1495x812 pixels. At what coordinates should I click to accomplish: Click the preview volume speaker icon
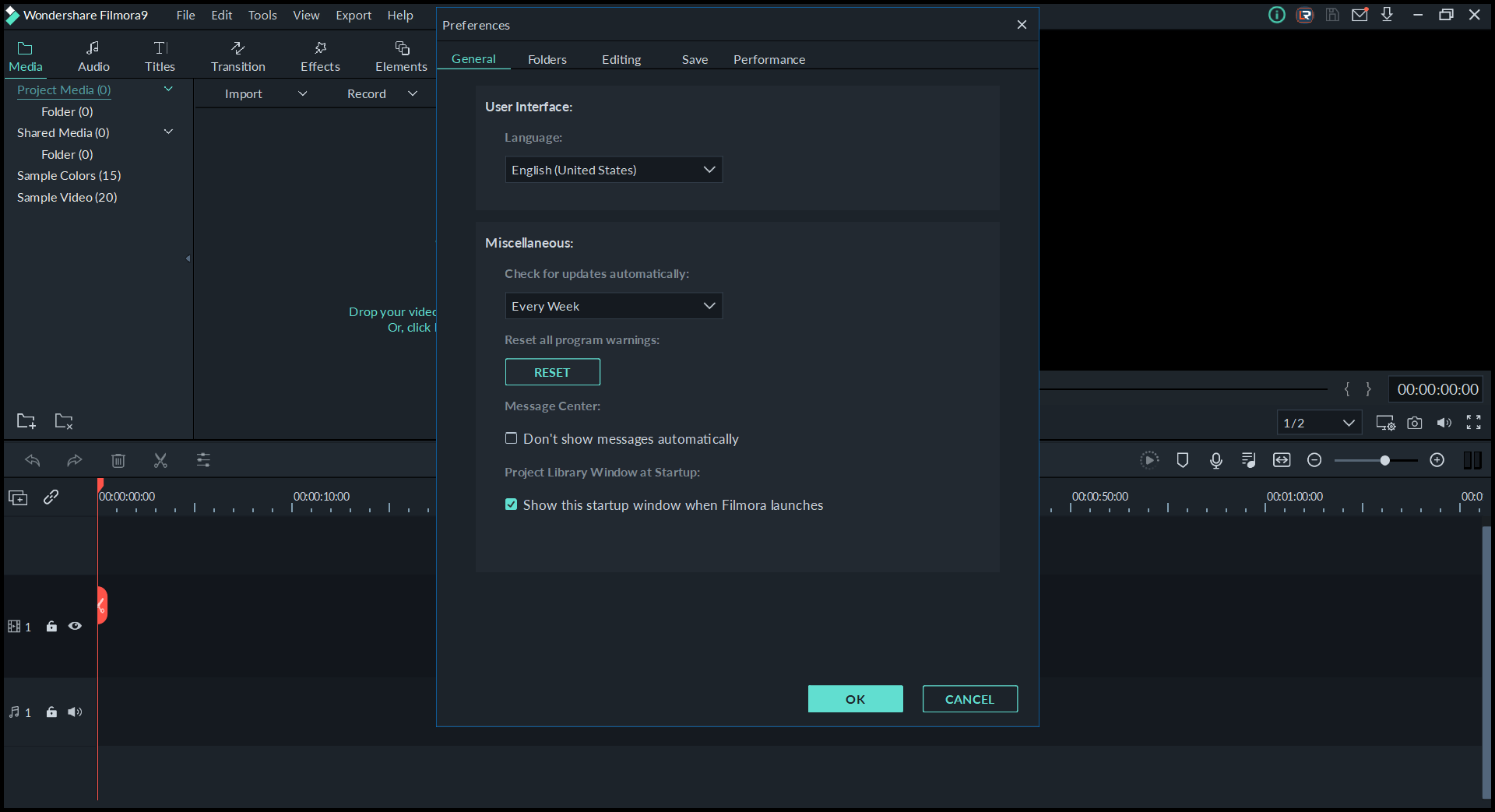click(x=1444, y=423)
